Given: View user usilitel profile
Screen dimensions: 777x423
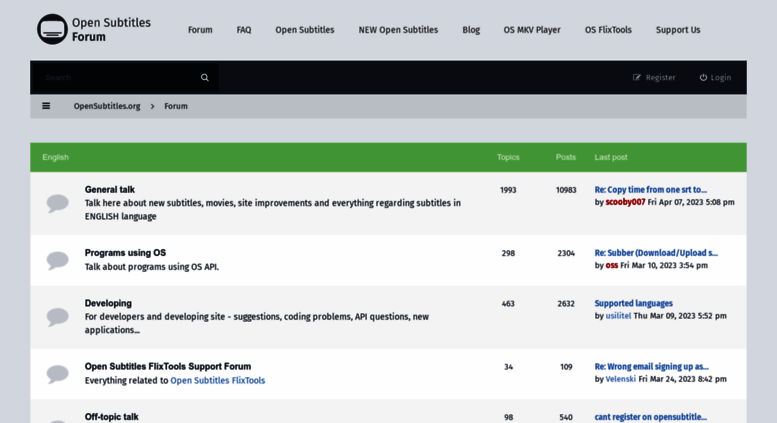Looking at the screenshot, I should click(x=618, y=316).
